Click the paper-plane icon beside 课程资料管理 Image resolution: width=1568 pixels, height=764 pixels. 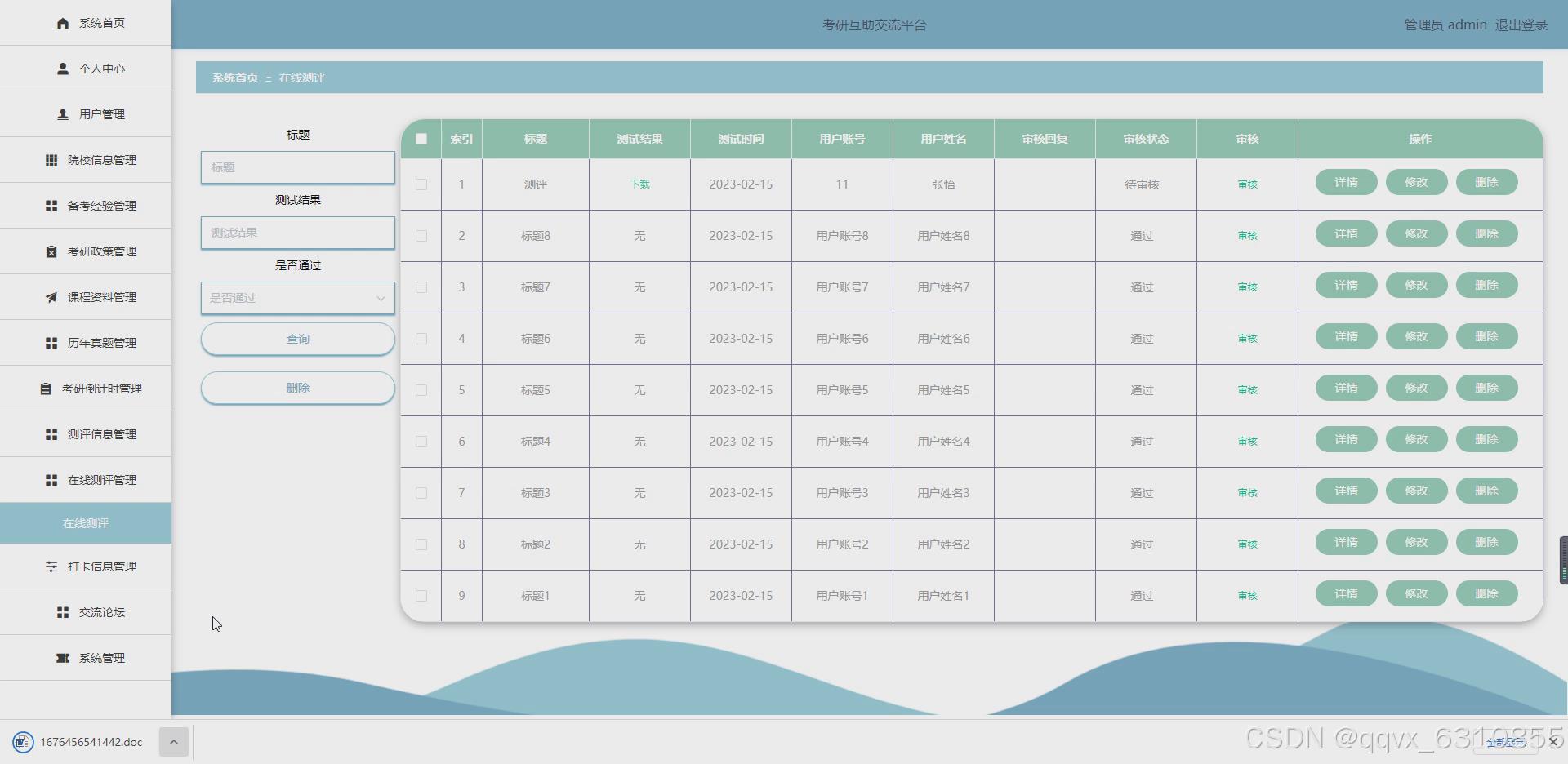[51, 297]
